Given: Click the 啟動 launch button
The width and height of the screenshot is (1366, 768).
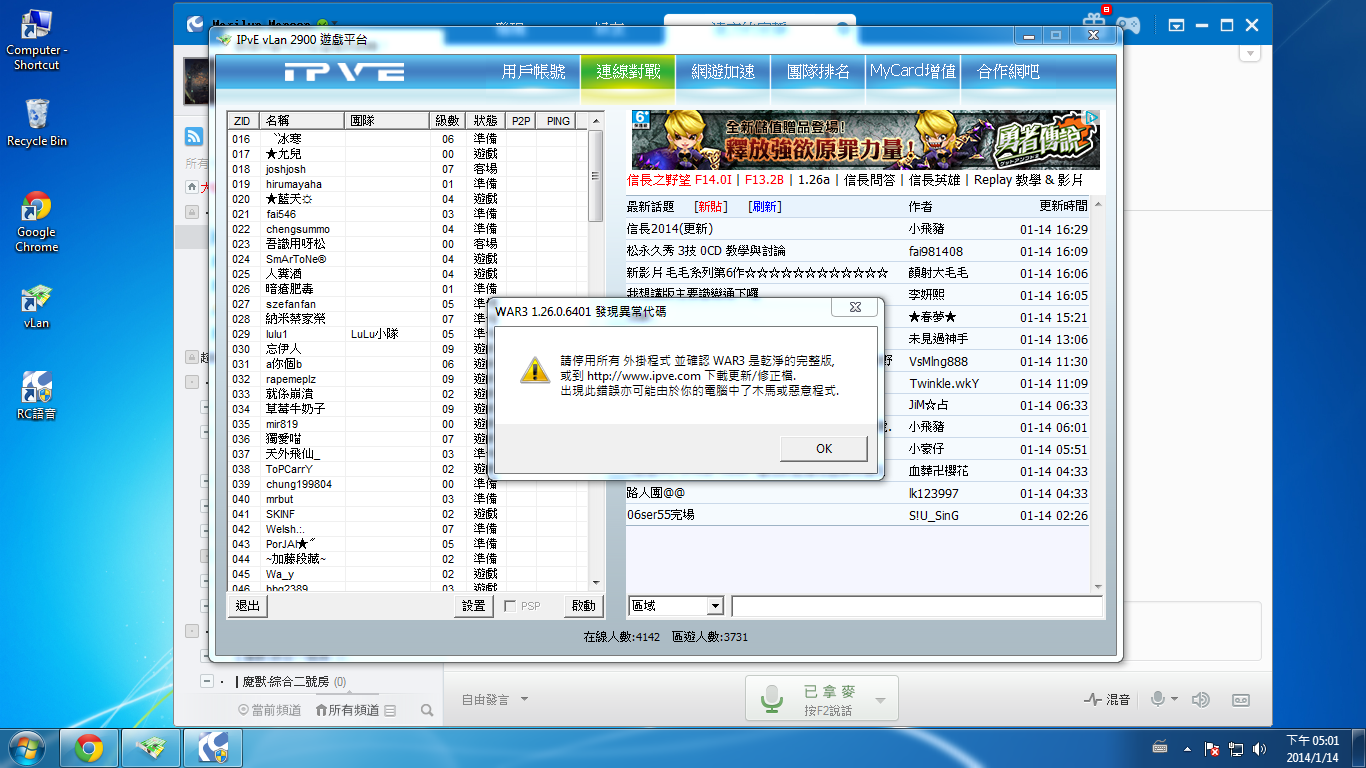Looking at the screenshot, I should tap(583, 606).
